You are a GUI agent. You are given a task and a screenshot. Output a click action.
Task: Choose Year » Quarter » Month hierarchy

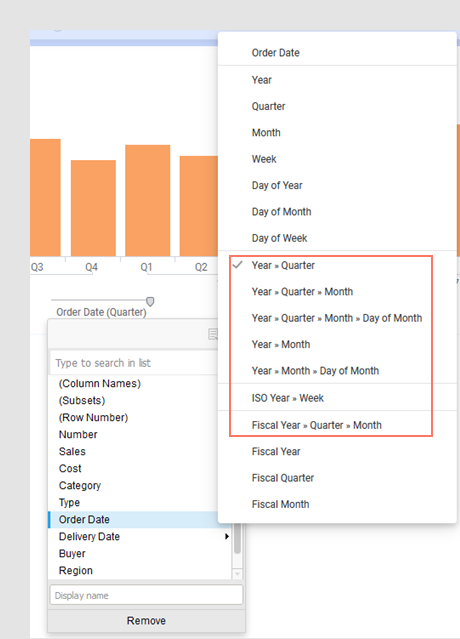pyautogui.click(x=302, y=292)
